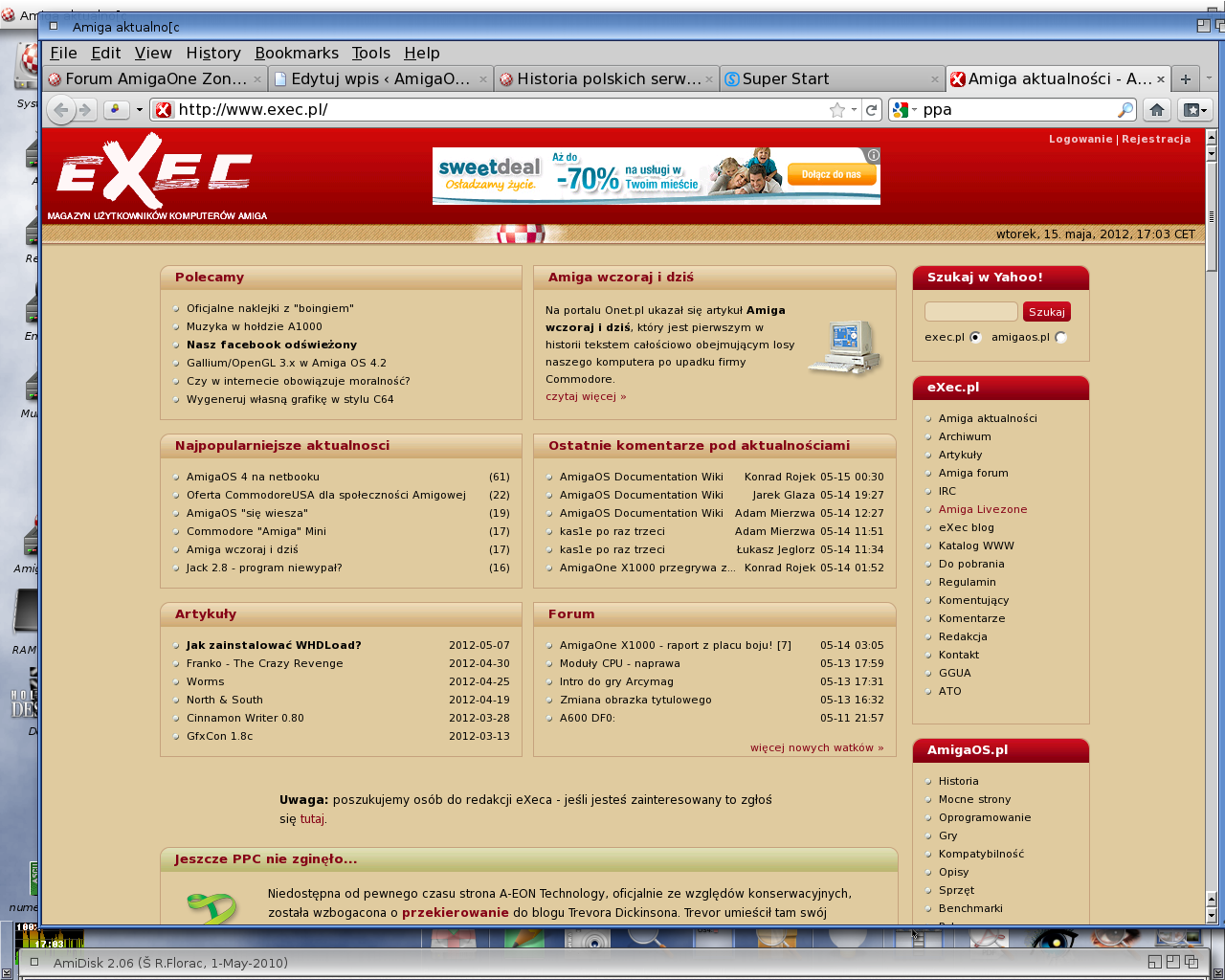Viewport: 1225px width, 980px height.
Task: Click the retro computer image in Amiga wczoraj i dziś
Action: click(x=844, y=347)
